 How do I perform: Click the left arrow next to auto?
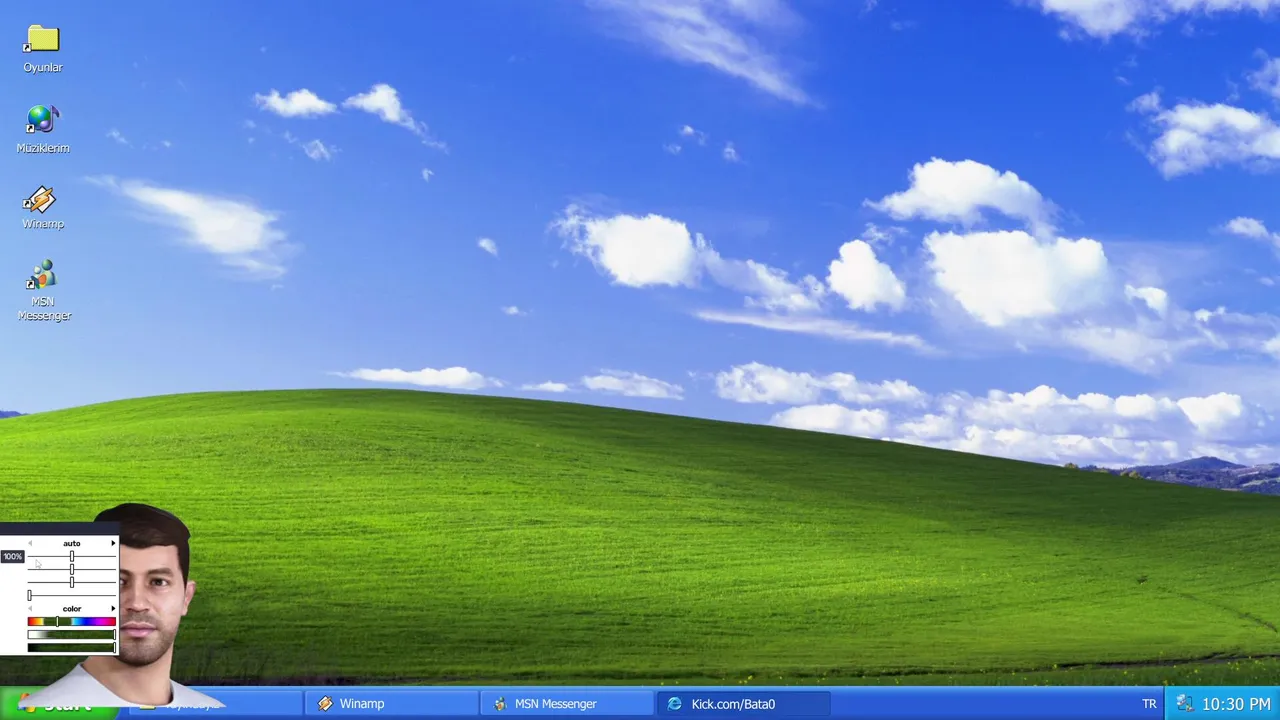click(x=30, y=543)
